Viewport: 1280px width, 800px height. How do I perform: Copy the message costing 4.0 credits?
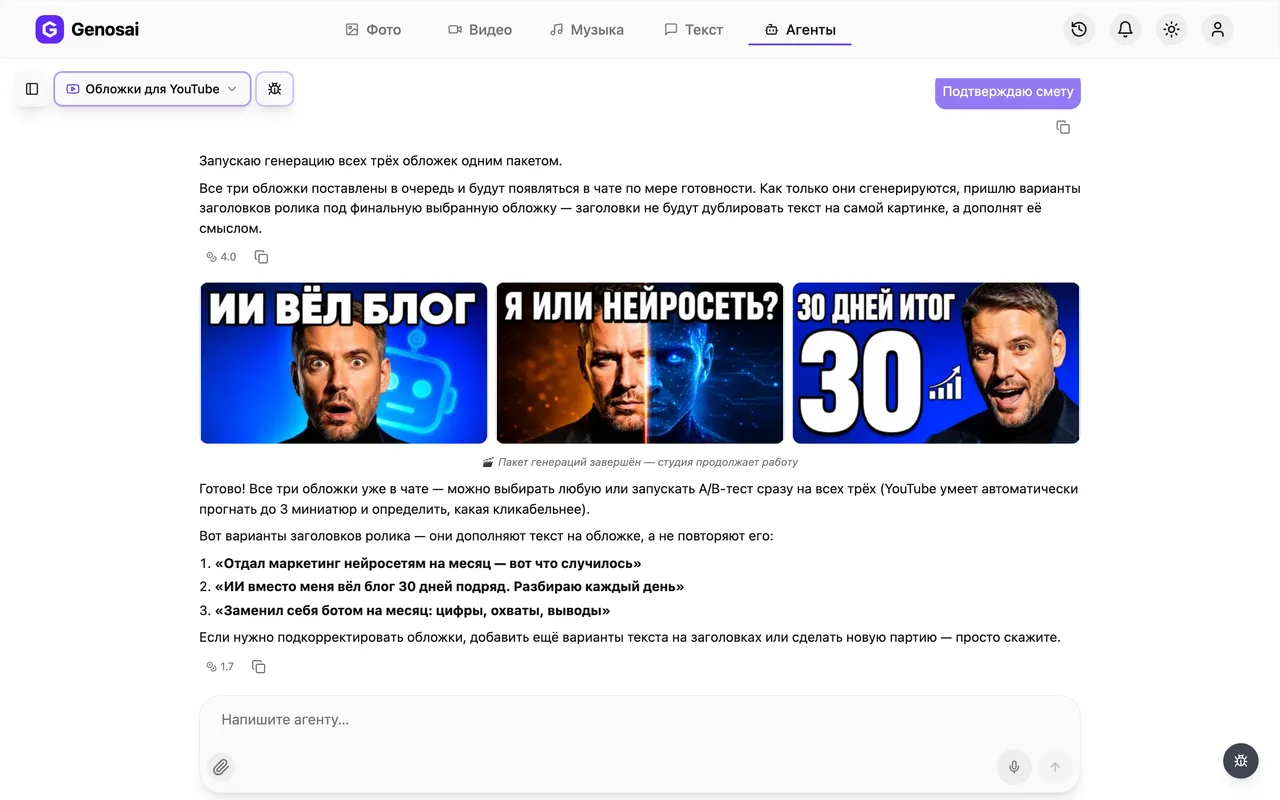coord(261,257)
